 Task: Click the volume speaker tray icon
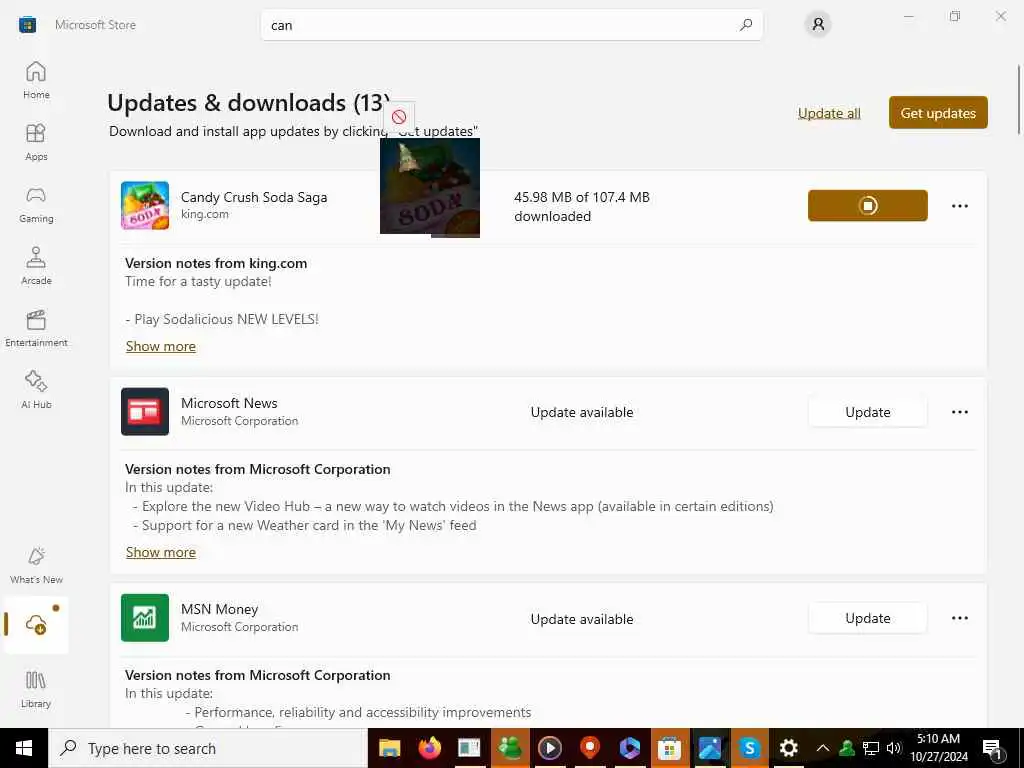tap(893, 748)
